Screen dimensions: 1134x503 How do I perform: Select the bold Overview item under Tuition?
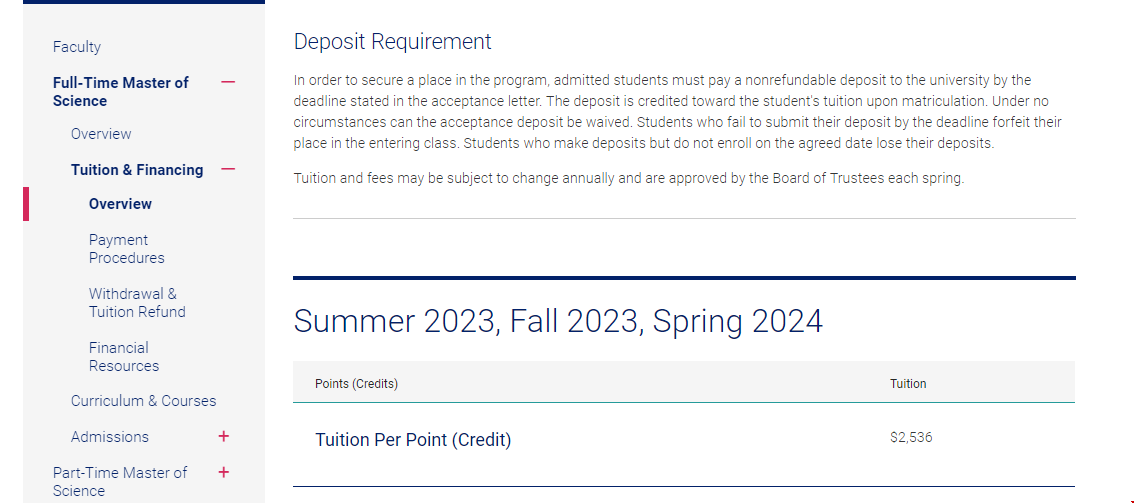coord(120,204)
